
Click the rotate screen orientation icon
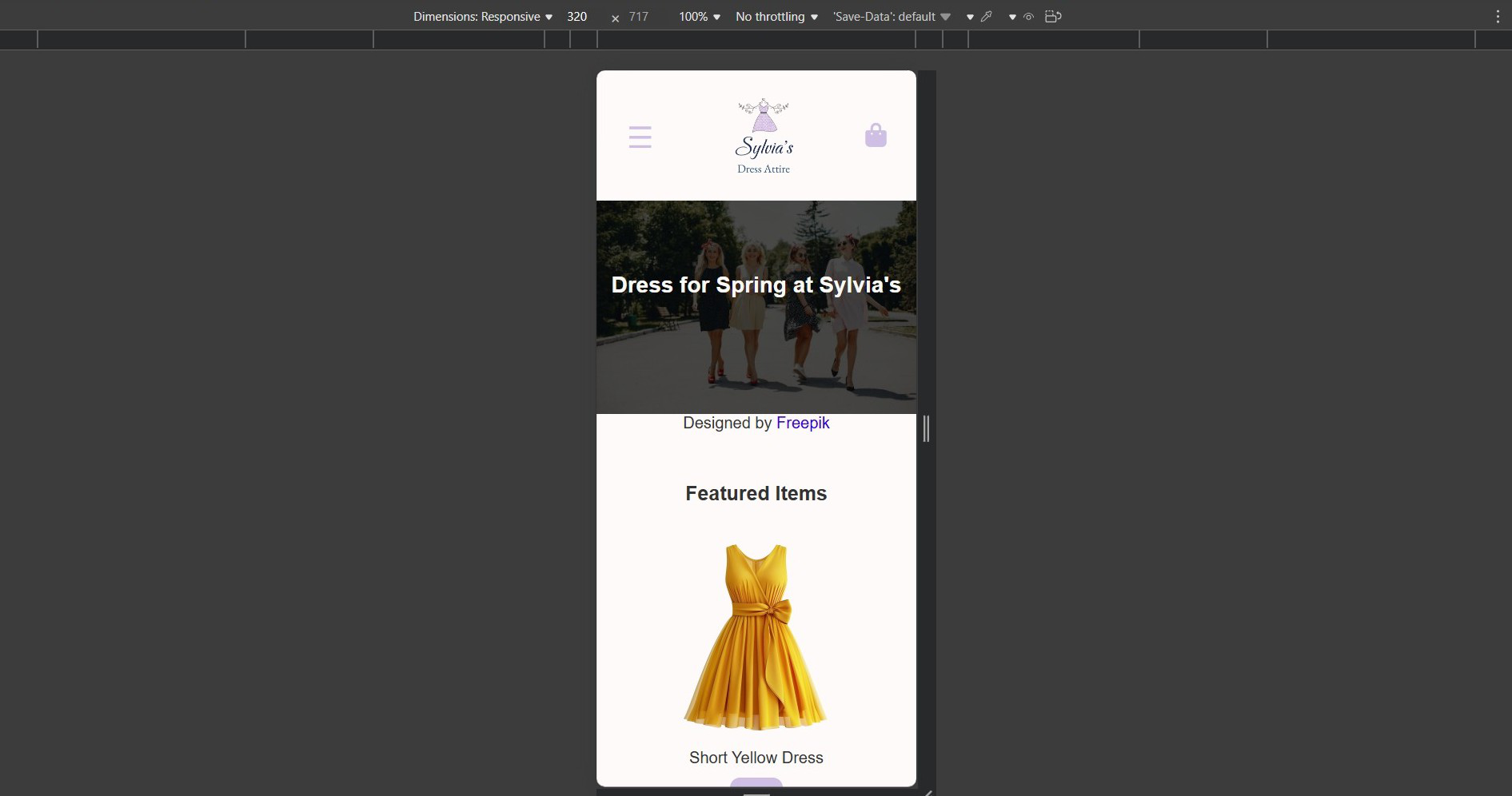pyautogui.click(x=1053, y=17)
